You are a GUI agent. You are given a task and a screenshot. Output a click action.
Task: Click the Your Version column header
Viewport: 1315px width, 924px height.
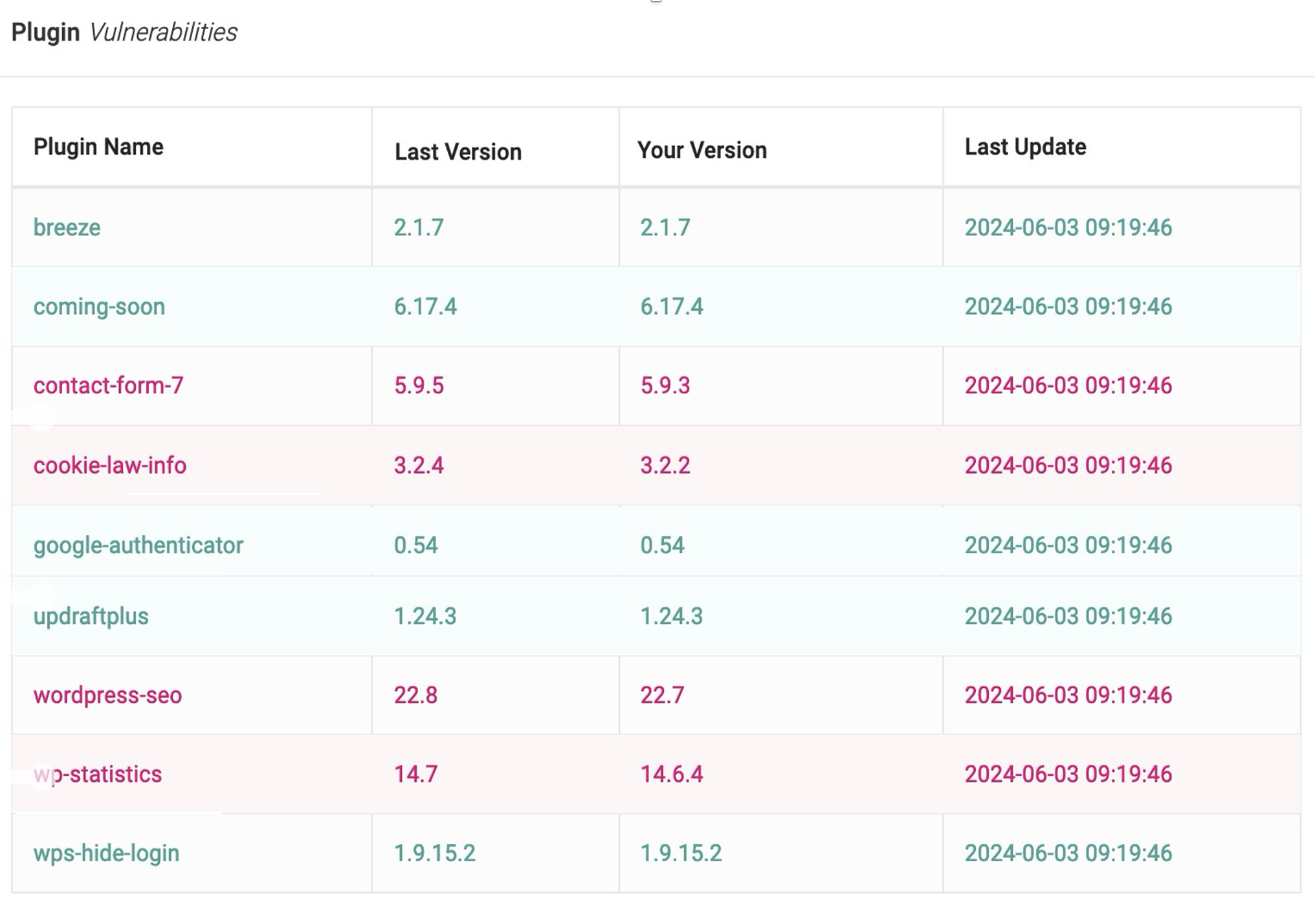702,150
